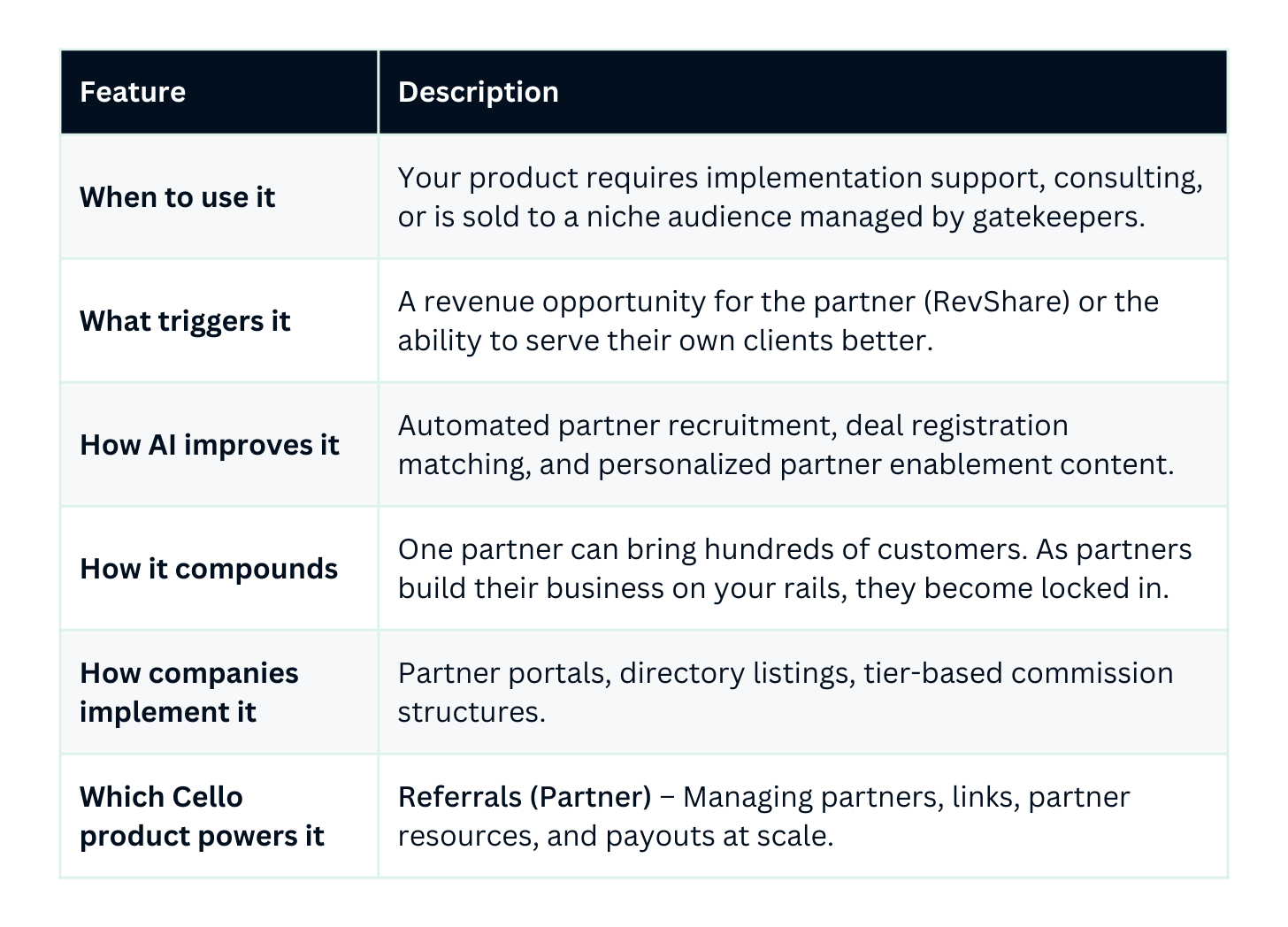
Task: Click the text about partners becoming locked in
Action: pyautogui.click(x=783, y=588)
